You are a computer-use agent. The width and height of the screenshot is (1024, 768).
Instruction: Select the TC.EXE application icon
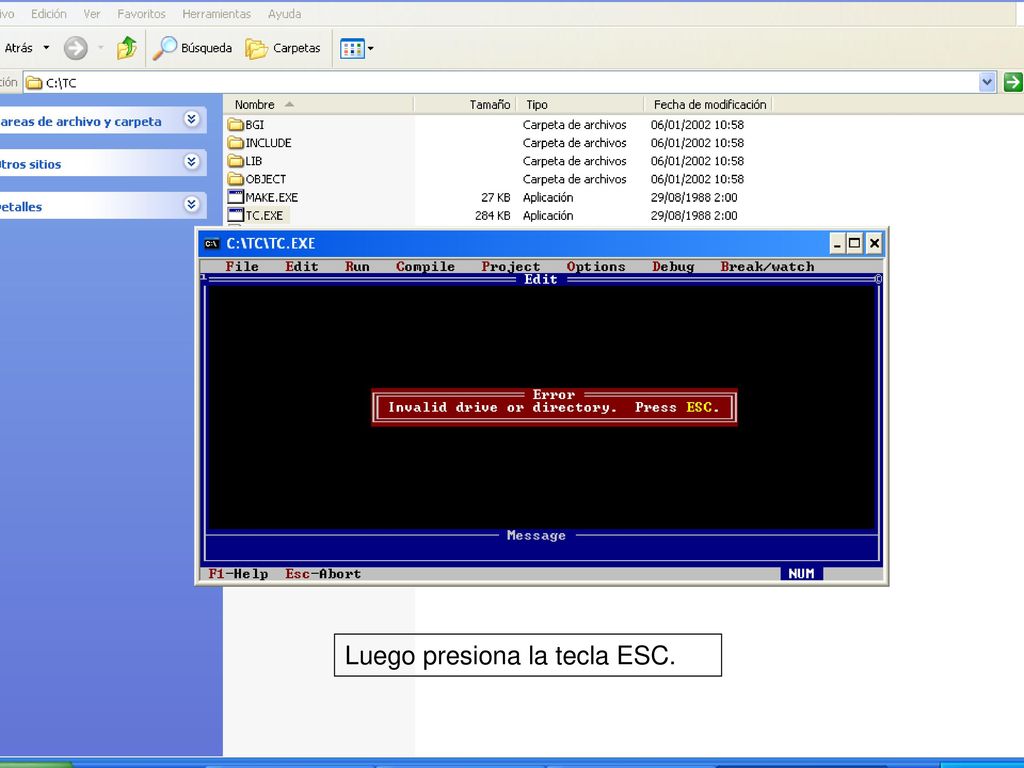tap(236, 216)
